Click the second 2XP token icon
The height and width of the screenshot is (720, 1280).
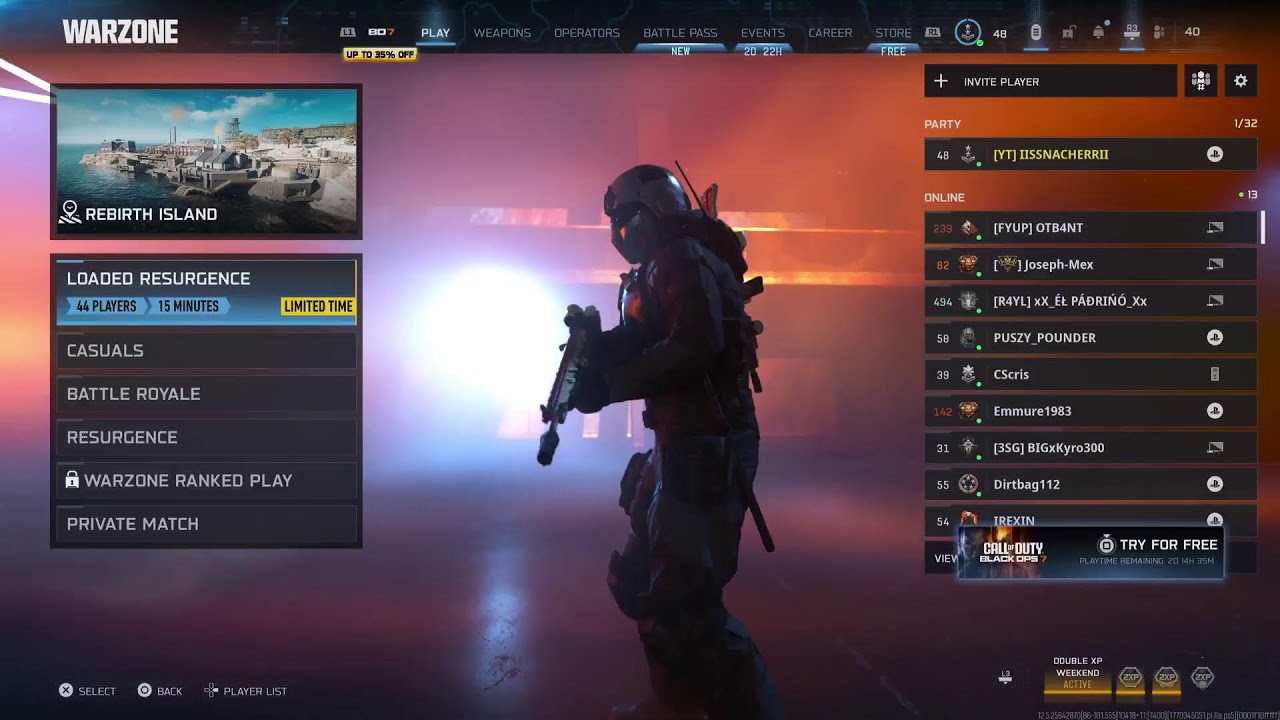pyautogui.click(x=1166, y=678)
